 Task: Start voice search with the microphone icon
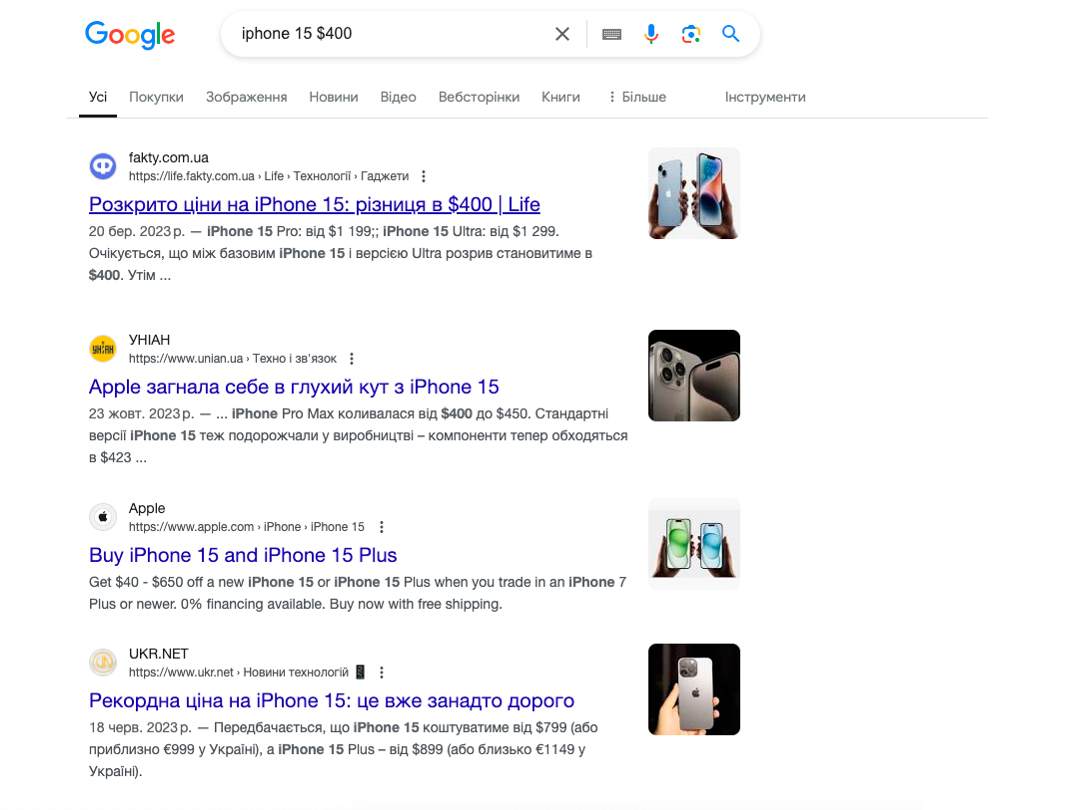coord(651,34)
